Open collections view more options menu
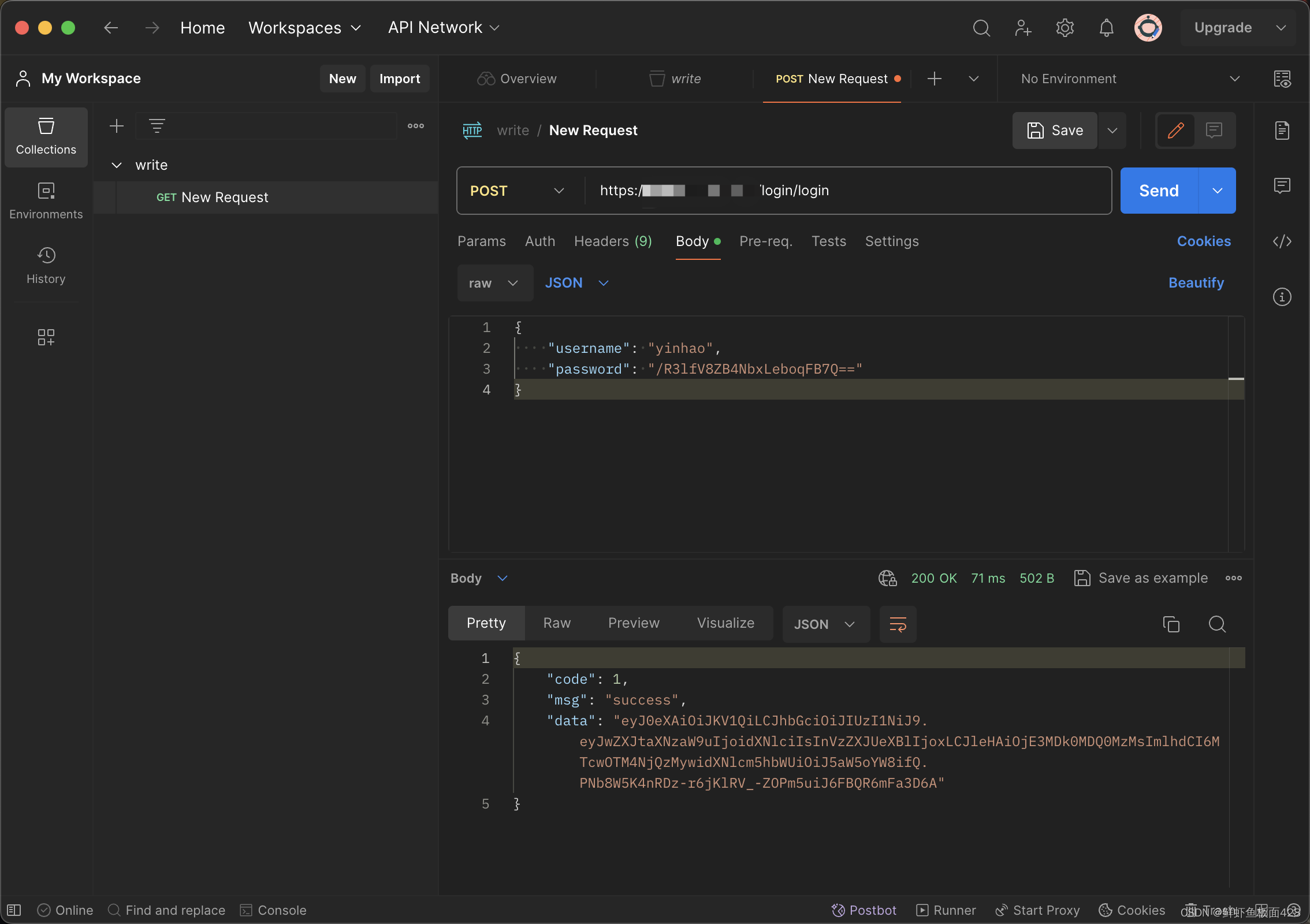The width and height of the screenshot is (1310, 924). (x=416, y=126)
